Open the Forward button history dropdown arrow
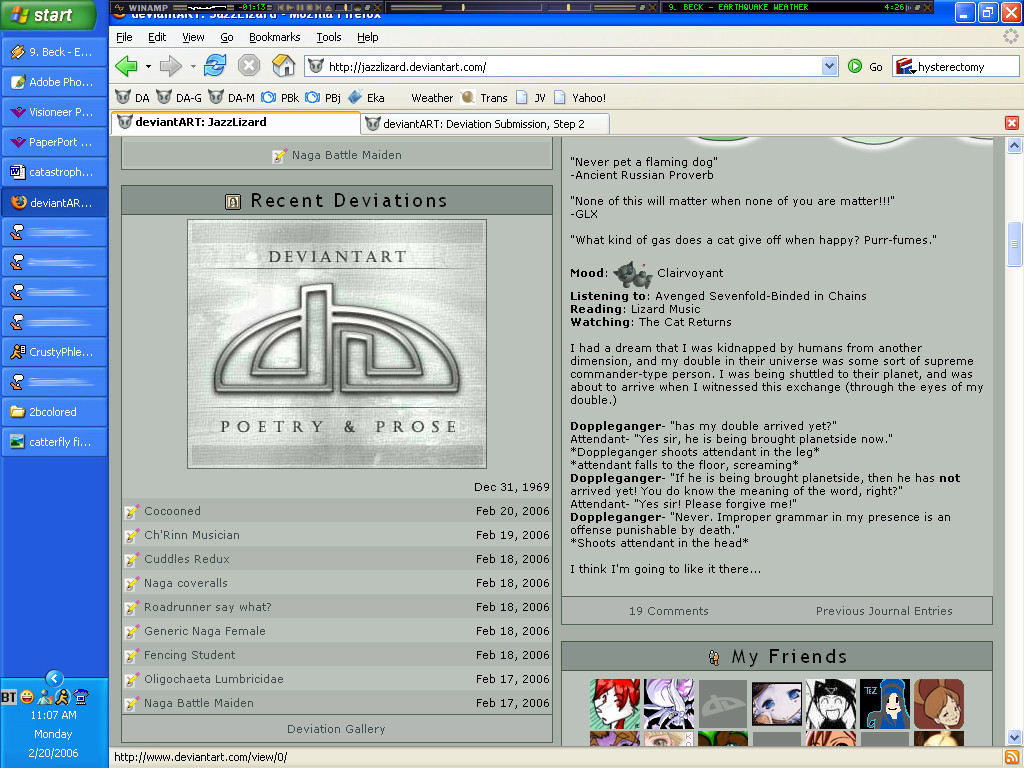Viewport: 1024px width, 768px height. tap(193, 66)
